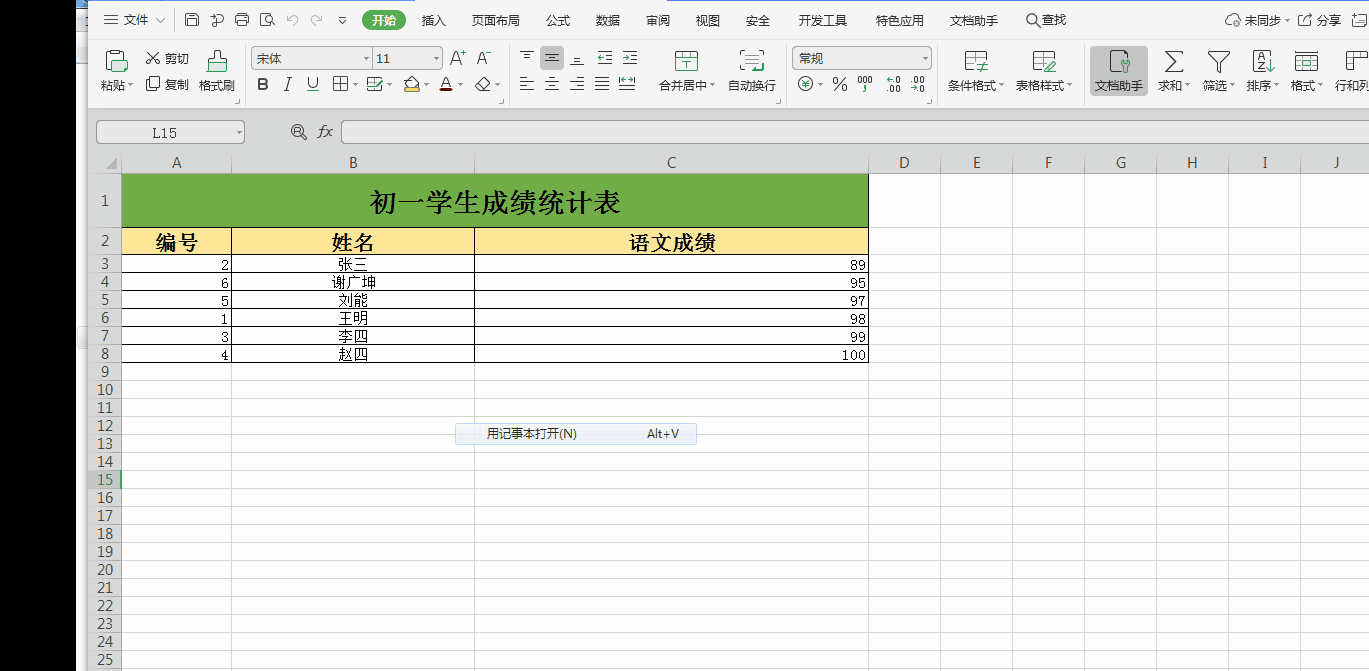Image resolution: width=1369 pixels, height=671 pixels.
Task: Switch to the 公式 ribbon tab
Action: [x=558, y=20]
